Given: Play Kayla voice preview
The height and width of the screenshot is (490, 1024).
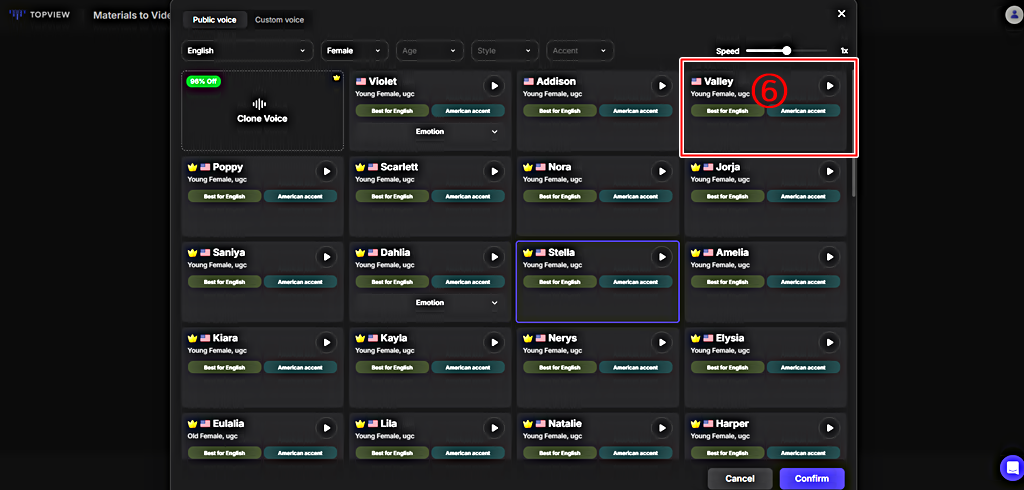Looking at the screenshot, I should 494,342.
